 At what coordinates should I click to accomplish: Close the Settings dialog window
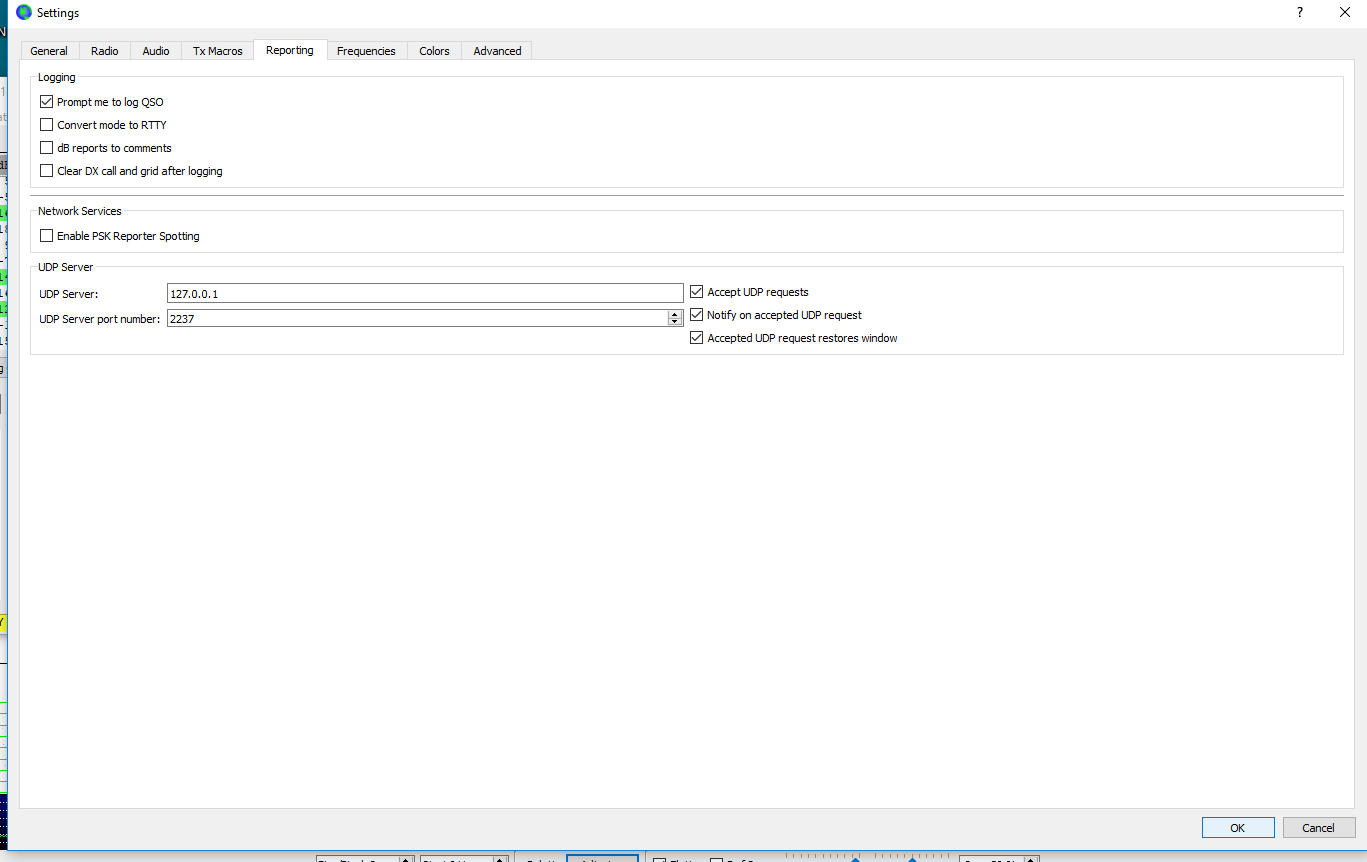[x=1345, y=13]
